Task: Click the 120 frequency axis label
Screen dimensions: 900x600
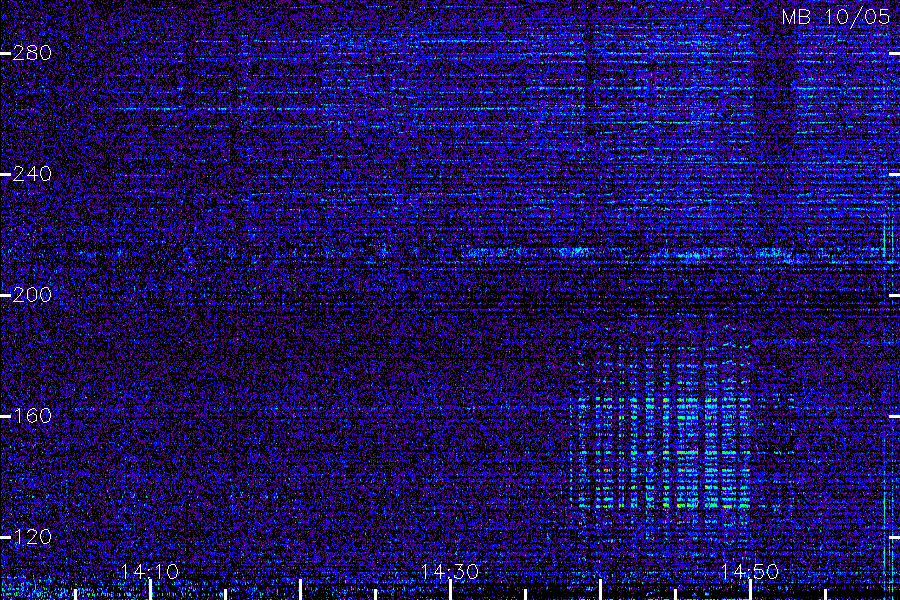Action: click(32, 537)
